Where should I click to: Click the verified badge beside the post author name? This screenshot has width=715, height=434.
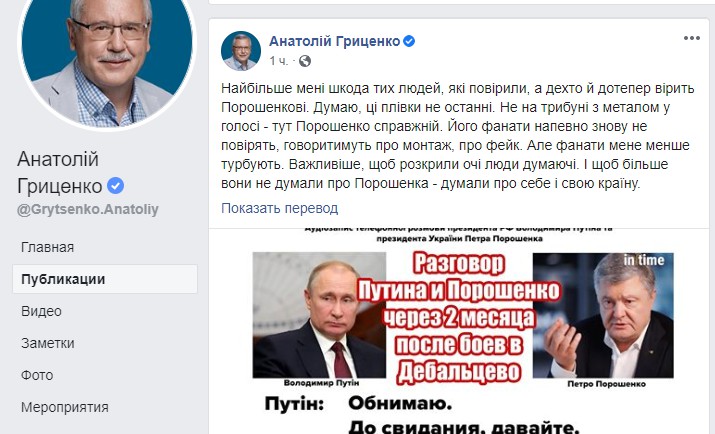point(409,41)
